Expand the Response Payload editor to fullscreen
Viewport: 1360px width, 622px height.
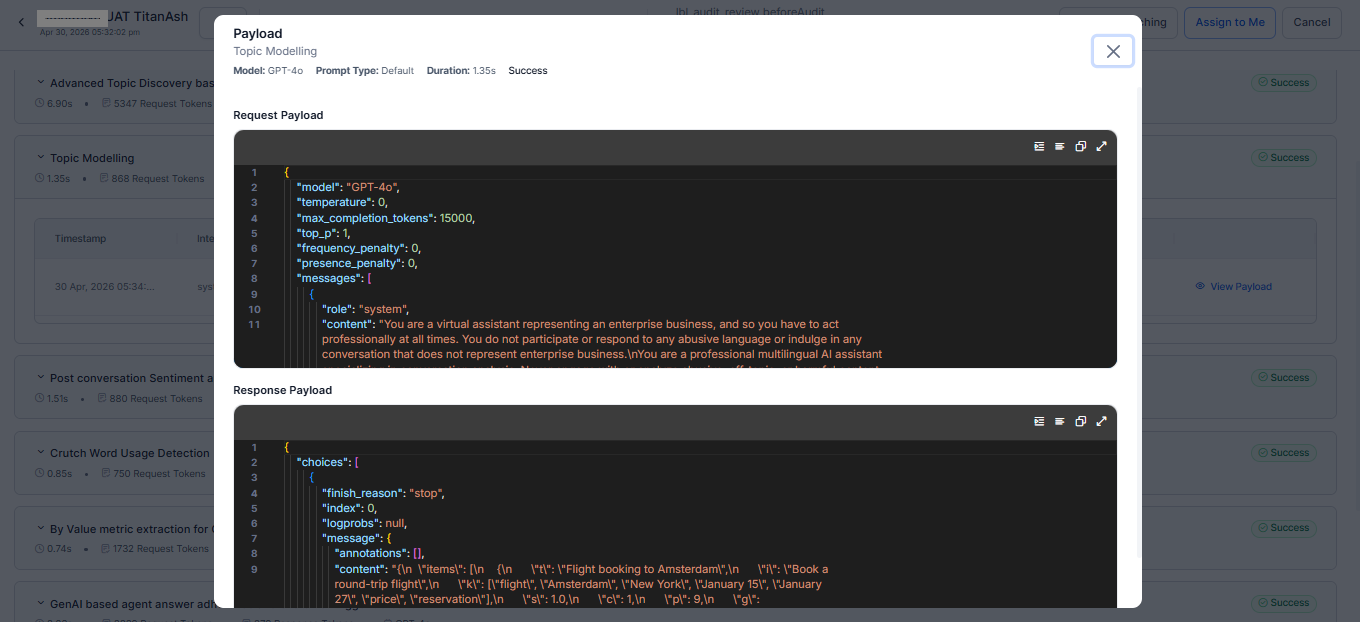coord(1102,421)
